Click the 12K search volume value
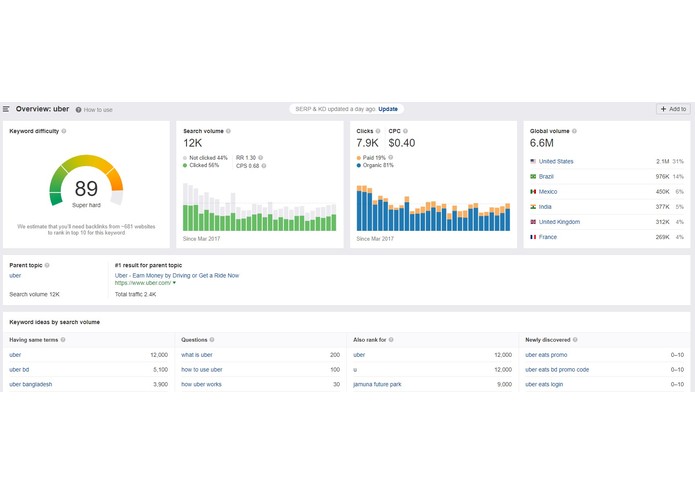The image size is (695, 494). point(192,143)
